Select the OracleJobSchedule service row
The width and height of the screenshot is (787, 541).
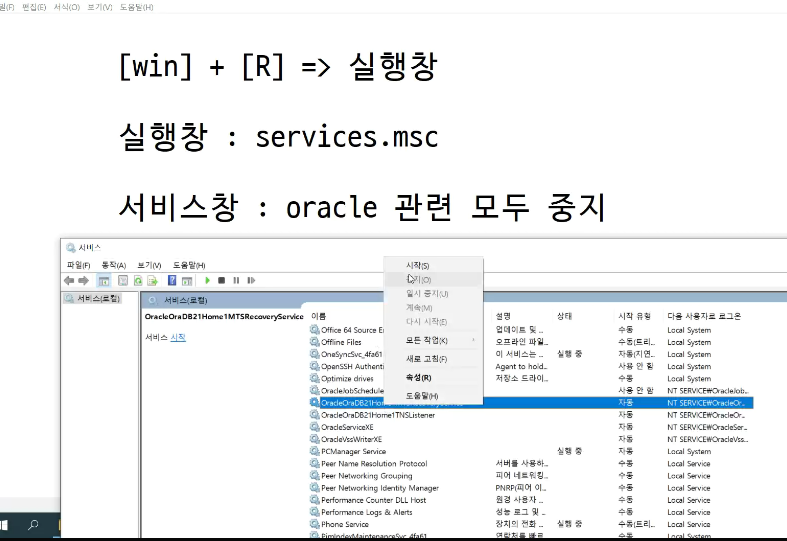[531, 390]
